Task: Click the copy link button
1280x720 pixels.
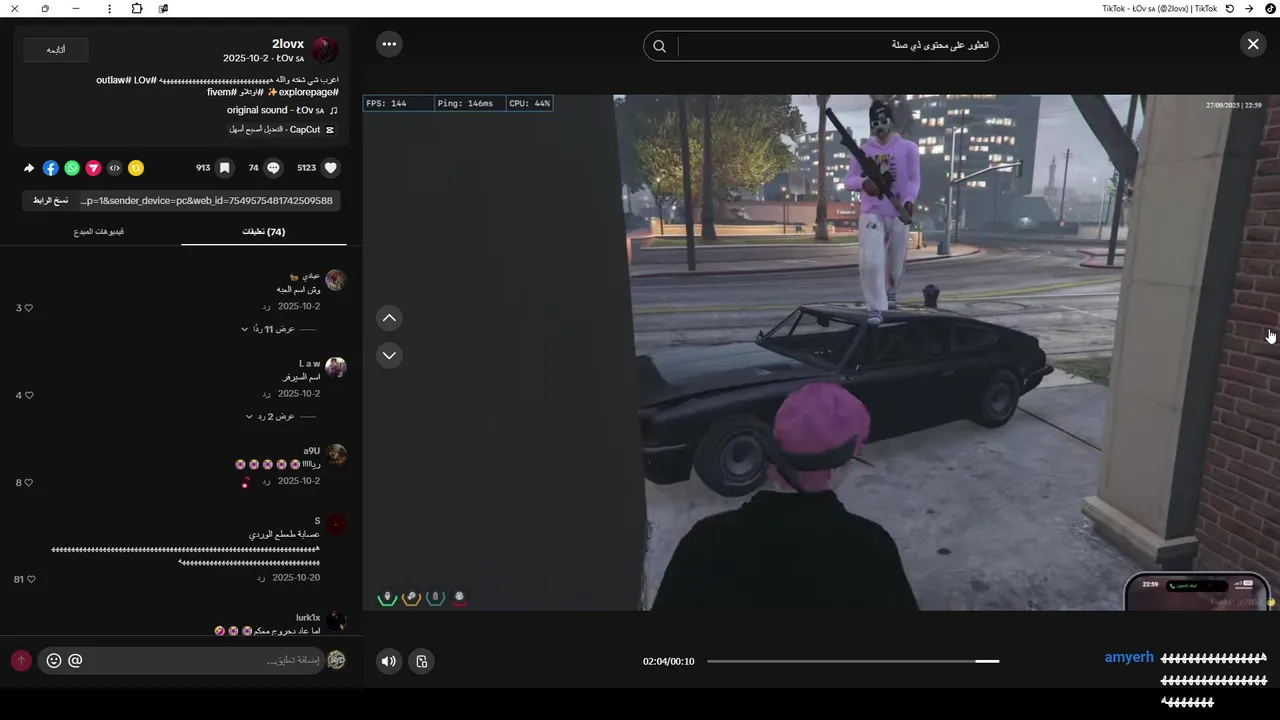Action: (x=50, y=201)
